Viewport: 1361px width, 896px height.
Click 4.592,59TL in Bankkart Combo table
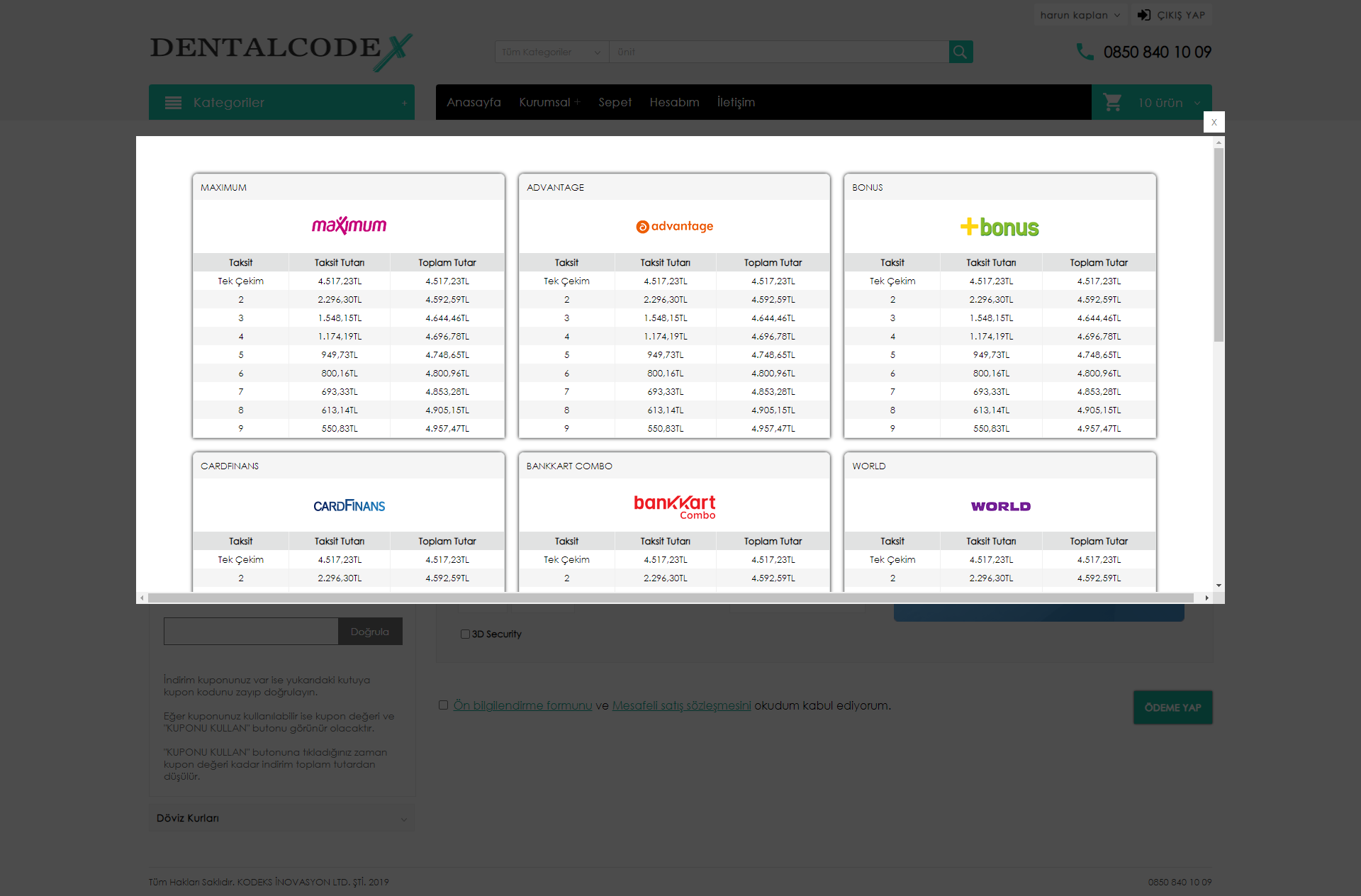tap(773, 578)
